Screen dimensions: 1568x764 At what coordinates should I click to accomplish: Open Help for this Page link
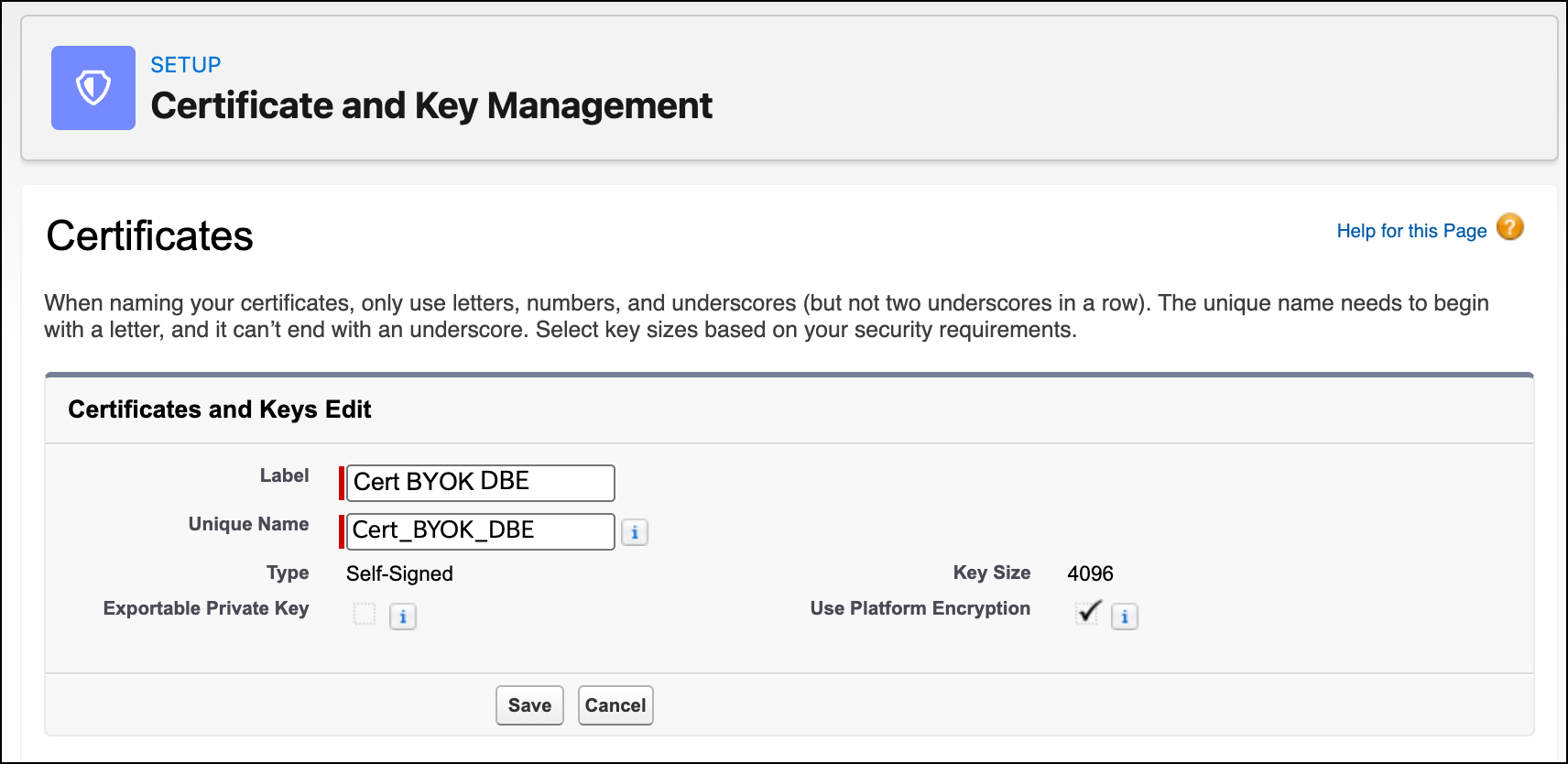pyautogui.click(x=1411, y=231)
